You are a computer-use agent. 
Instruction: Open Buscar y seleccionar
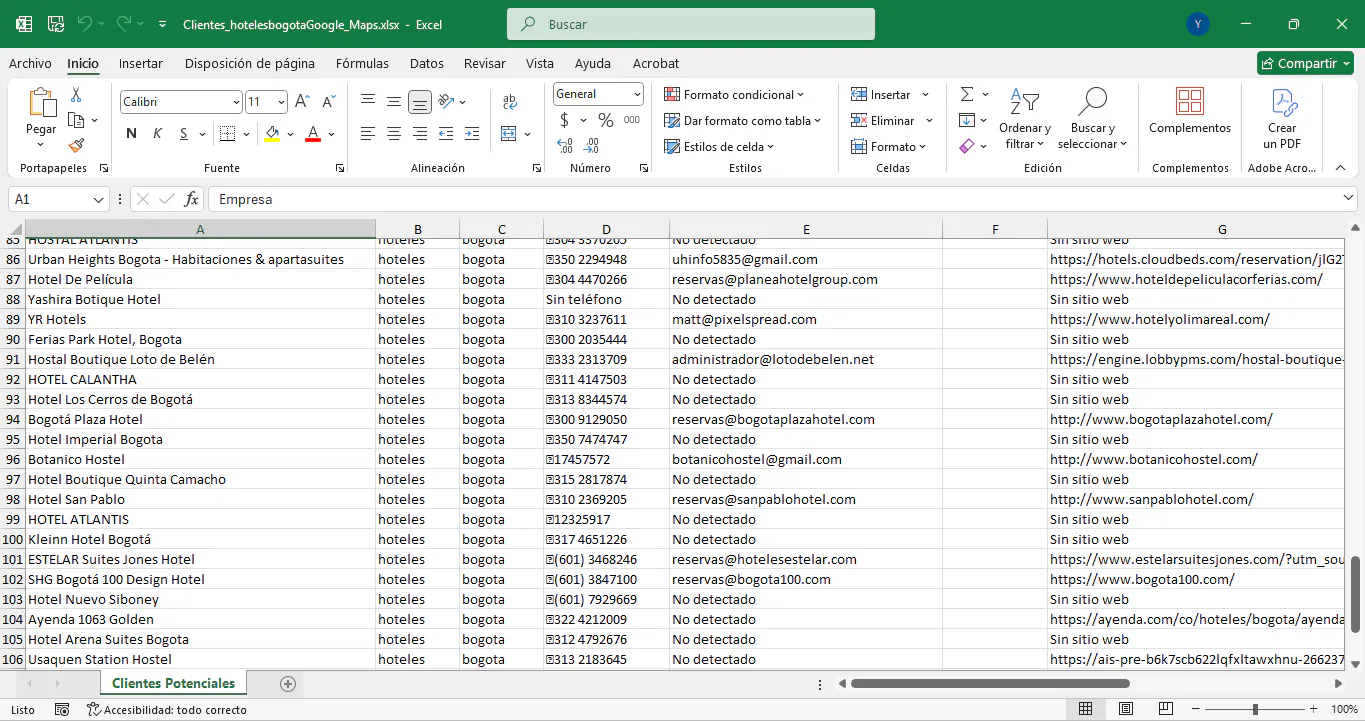point(1092,119)
